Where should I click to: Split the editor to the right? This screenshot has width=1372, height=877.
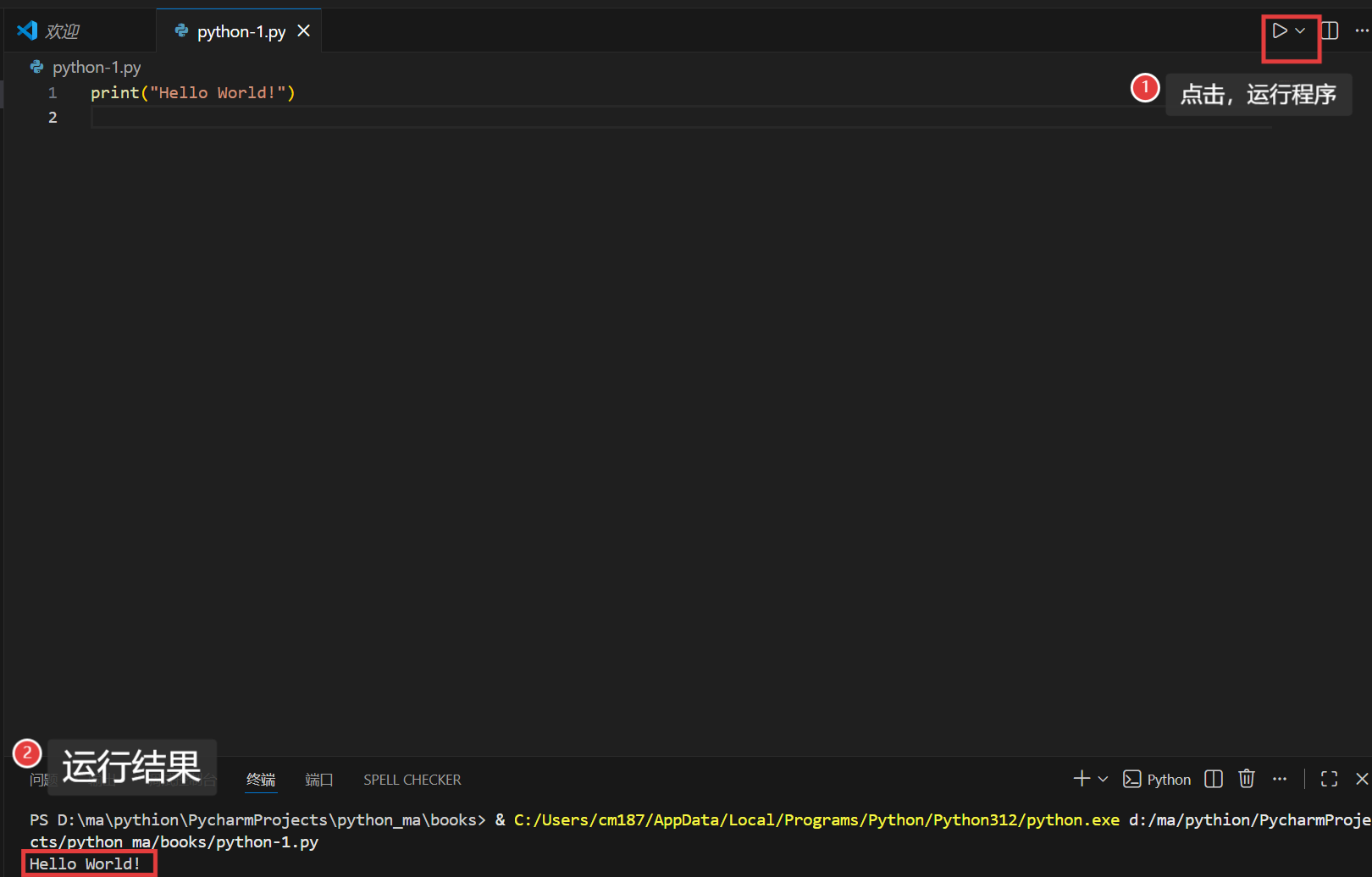pyautogui.click(x=1330, y=31)
